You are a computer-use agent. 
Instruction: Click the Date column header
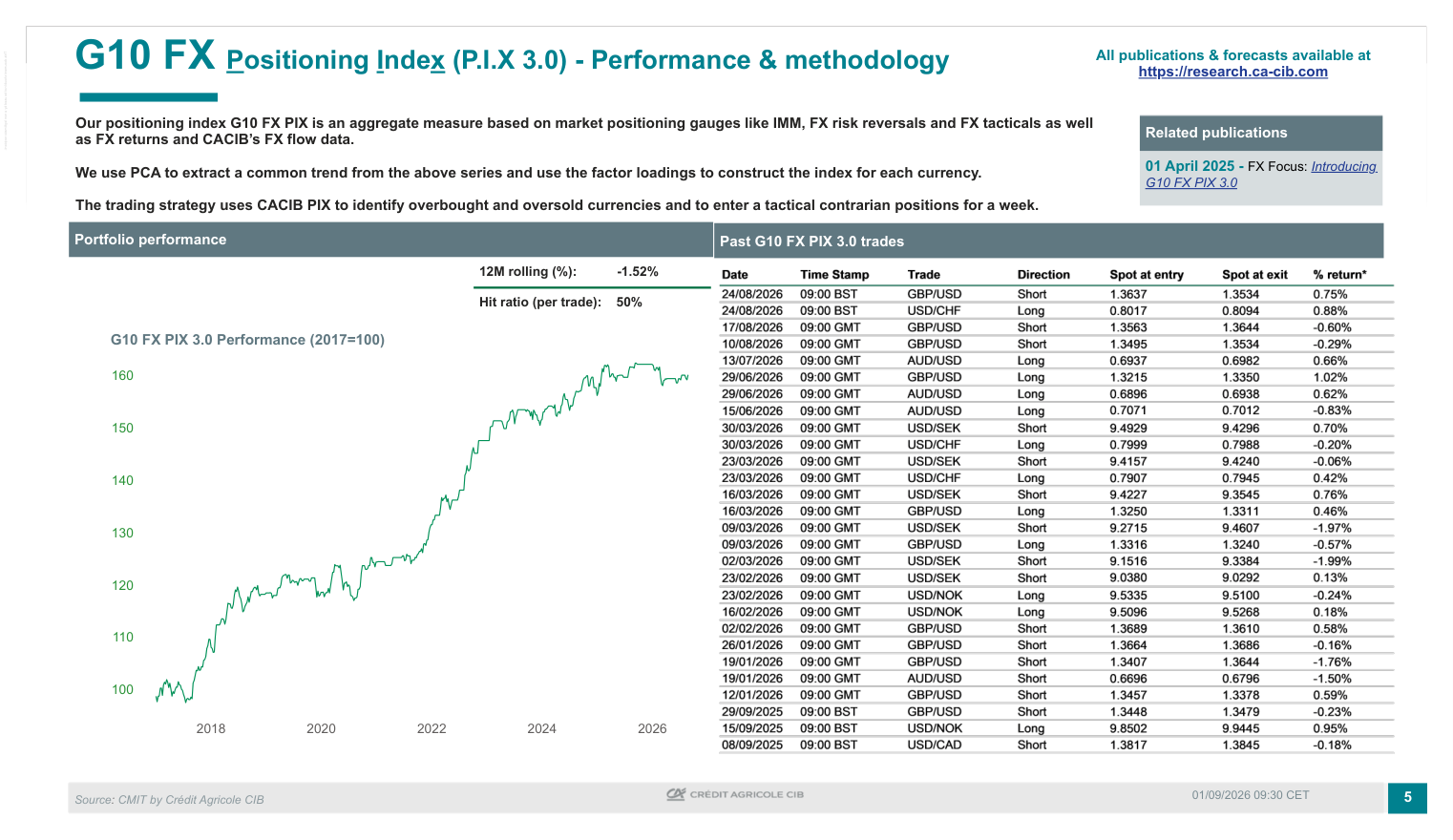[x=735, y=275]
